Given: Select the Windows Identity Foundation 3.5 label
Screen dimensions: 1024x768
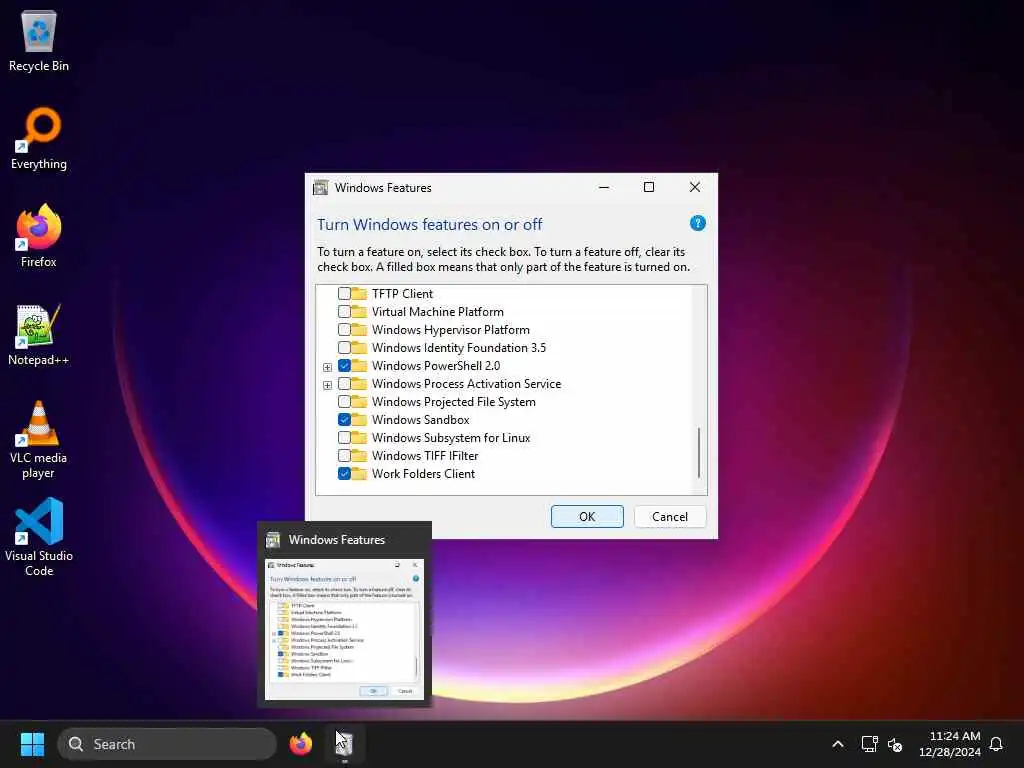Looking at the screenshot, I should pos(459,347).
